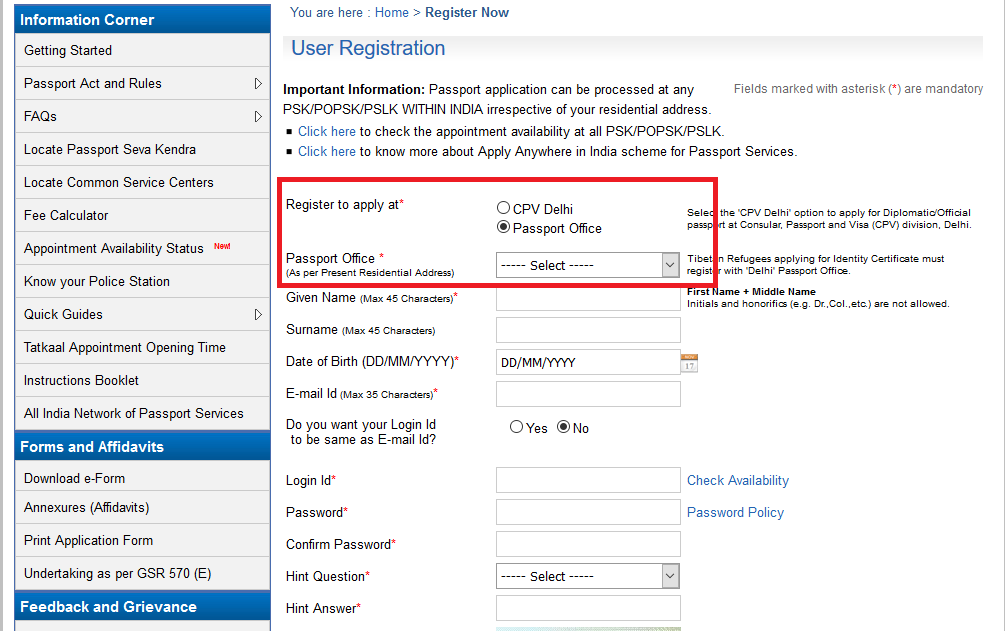1005x631 pixels.
Task: View the Password Policy
Action: click(735, 512)
